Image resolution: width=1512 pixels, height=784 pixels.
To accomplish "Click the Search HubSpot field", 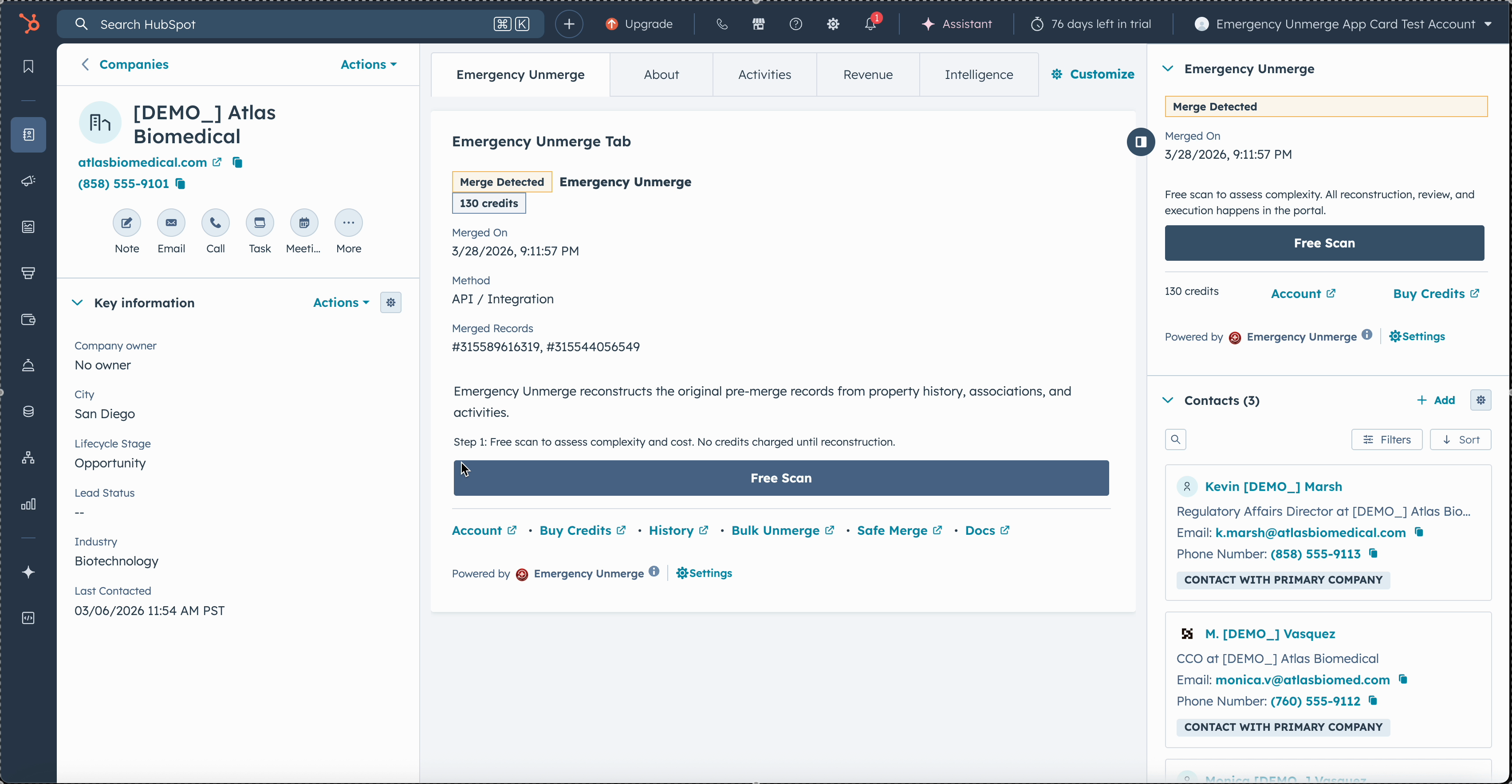I will [300, 24].
